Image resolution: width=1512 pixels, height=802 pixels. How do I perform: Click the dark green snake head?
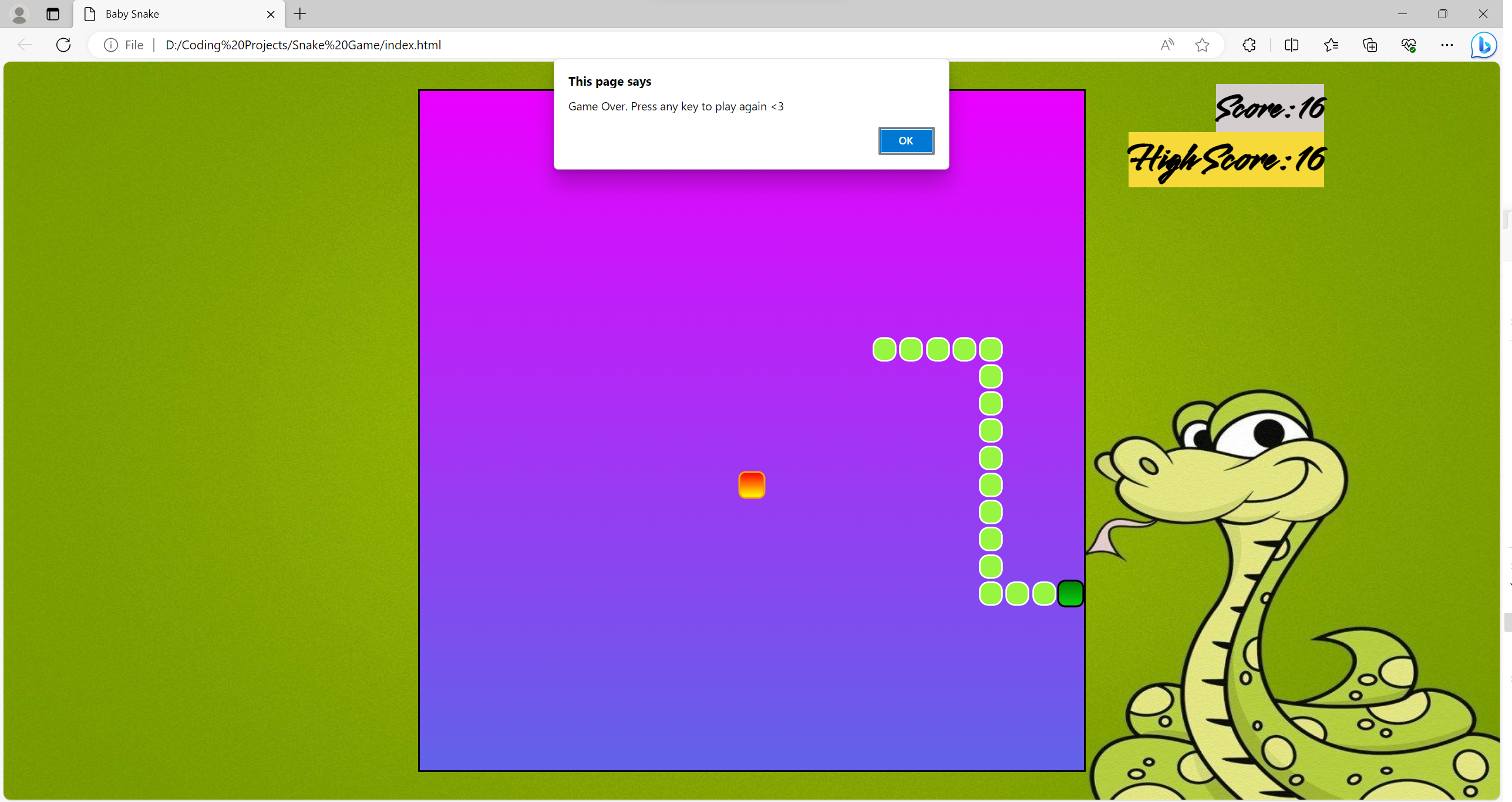(1070, 594)
